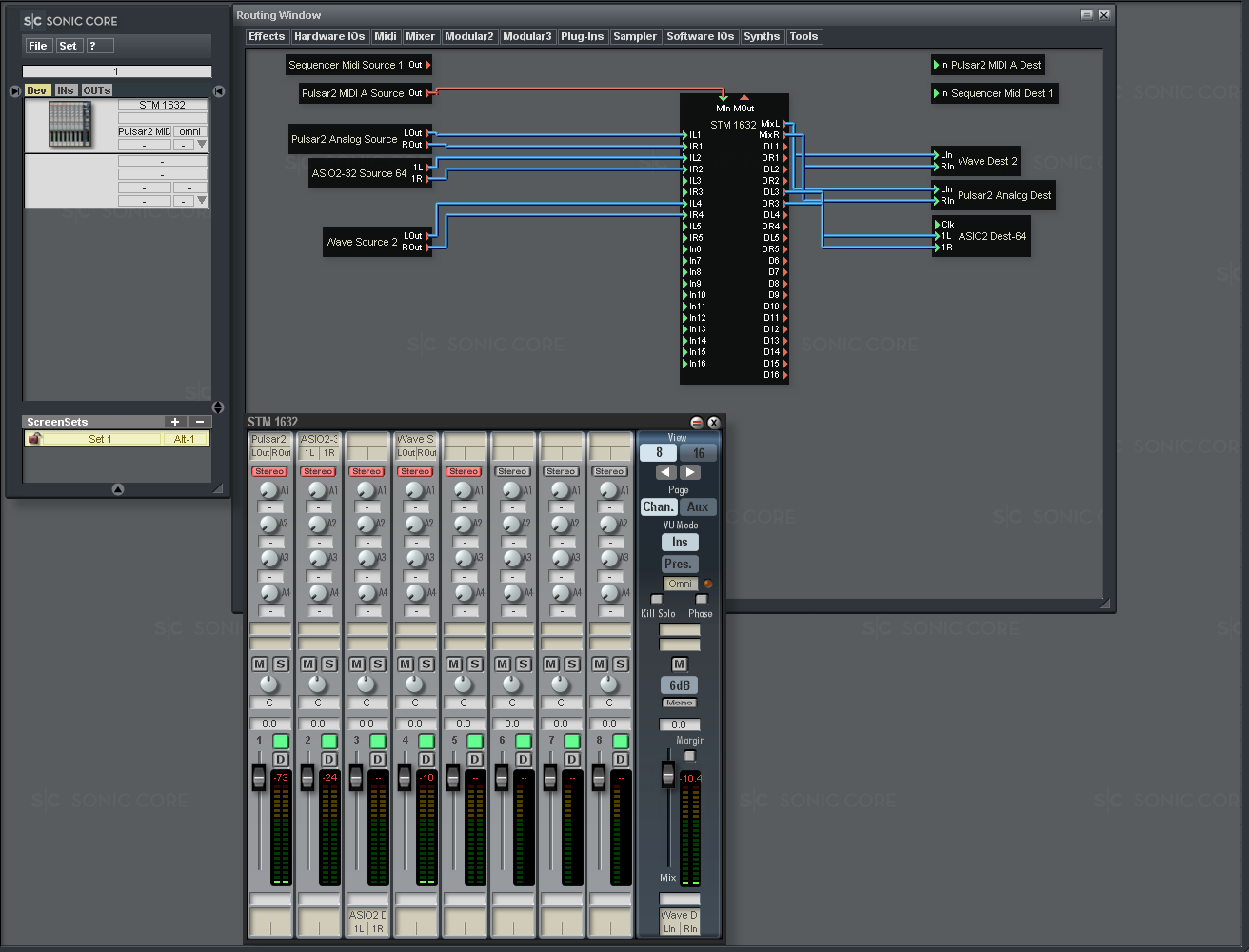This screenshot has height=952, width=1249.
Task: Click the Alt-1 shortcut field of Set 1
Action: point(185,439)
